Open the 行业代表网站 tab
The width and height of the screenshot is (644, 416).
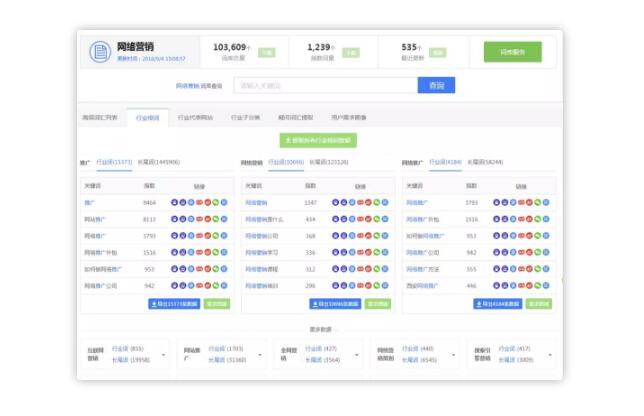pos(195,117)
